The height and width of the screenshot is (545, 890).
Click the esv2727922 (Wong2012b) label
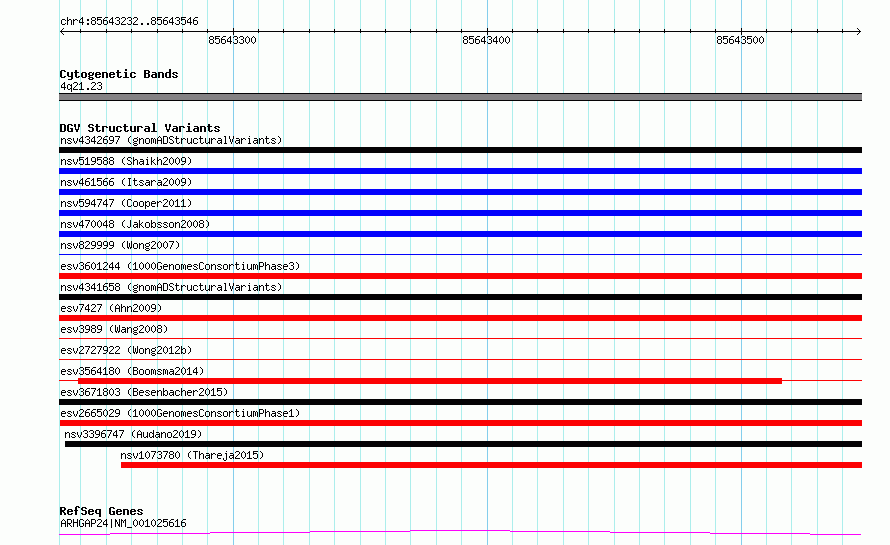click(126, 350)
